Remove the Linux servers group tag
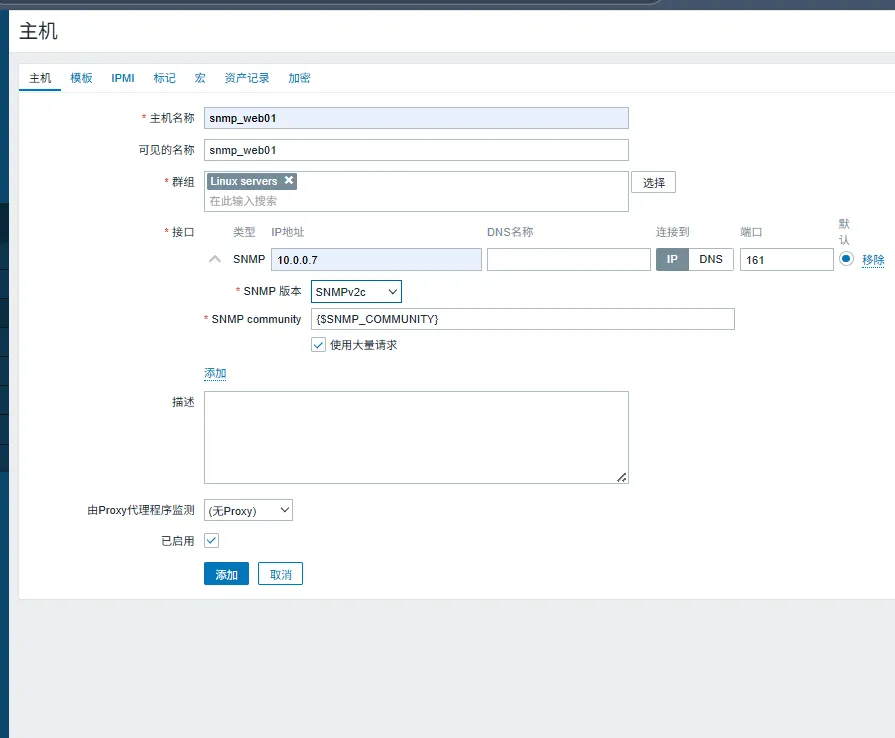 [289, 181]
